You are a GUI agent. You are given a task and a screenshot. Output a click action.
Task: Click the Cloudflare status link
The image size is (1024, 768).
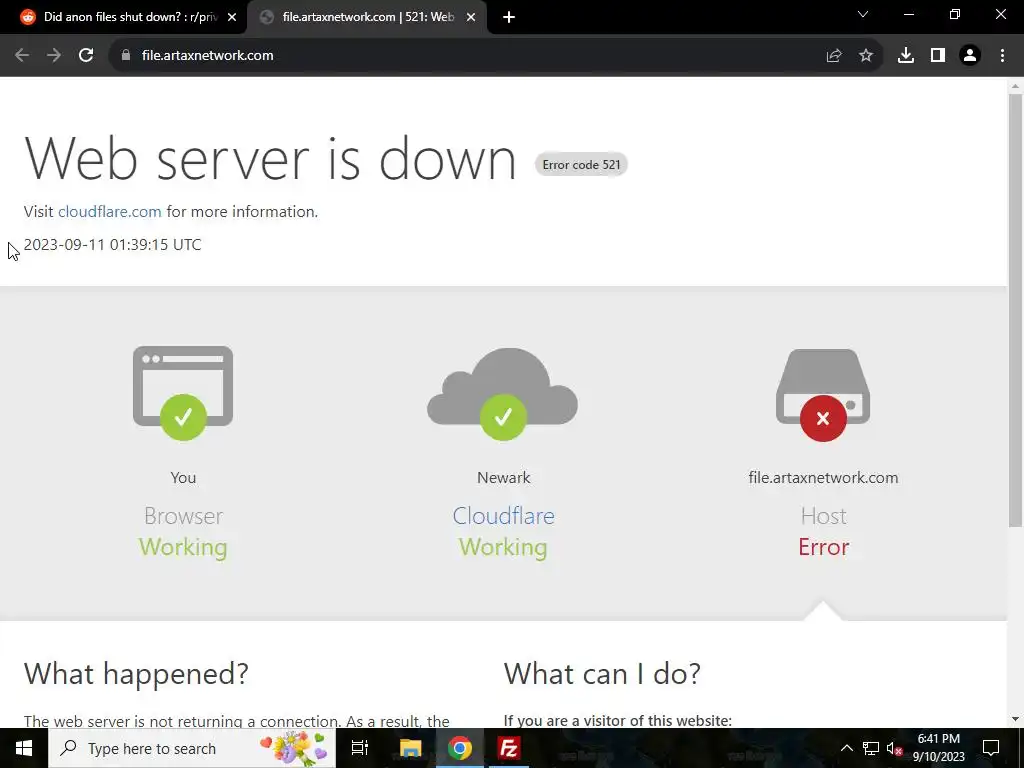(504, 516)
